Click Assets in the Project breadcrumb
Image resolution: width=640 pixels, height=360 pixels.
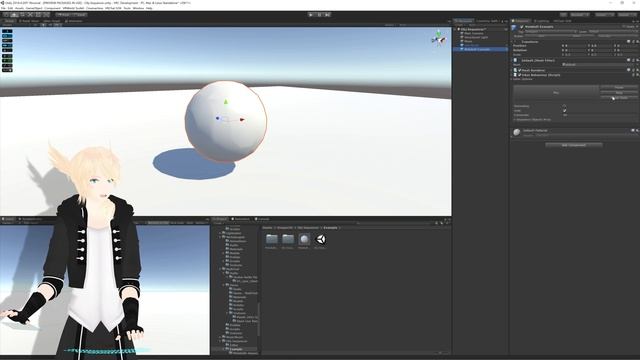point(267,228)
